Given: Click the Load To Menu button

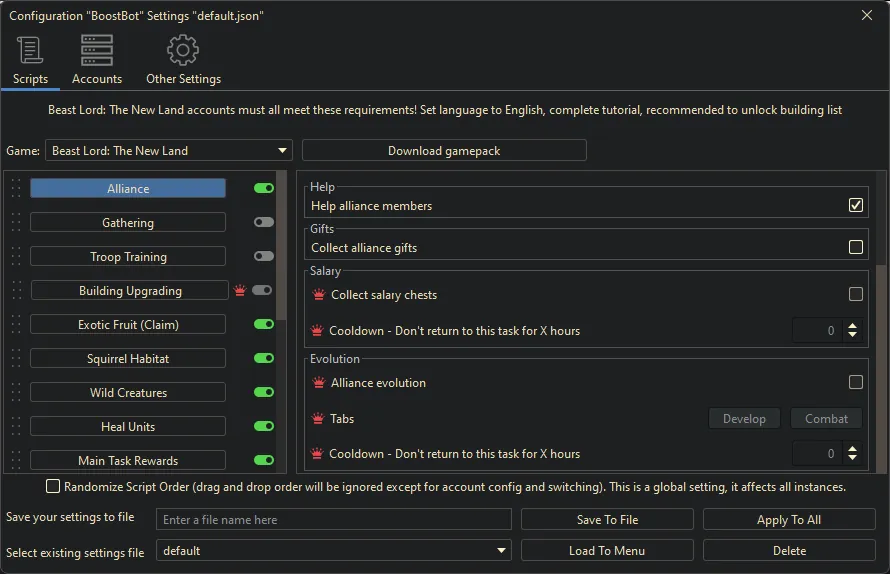Looking at the screenshot, I should click(x=607, y=551).
